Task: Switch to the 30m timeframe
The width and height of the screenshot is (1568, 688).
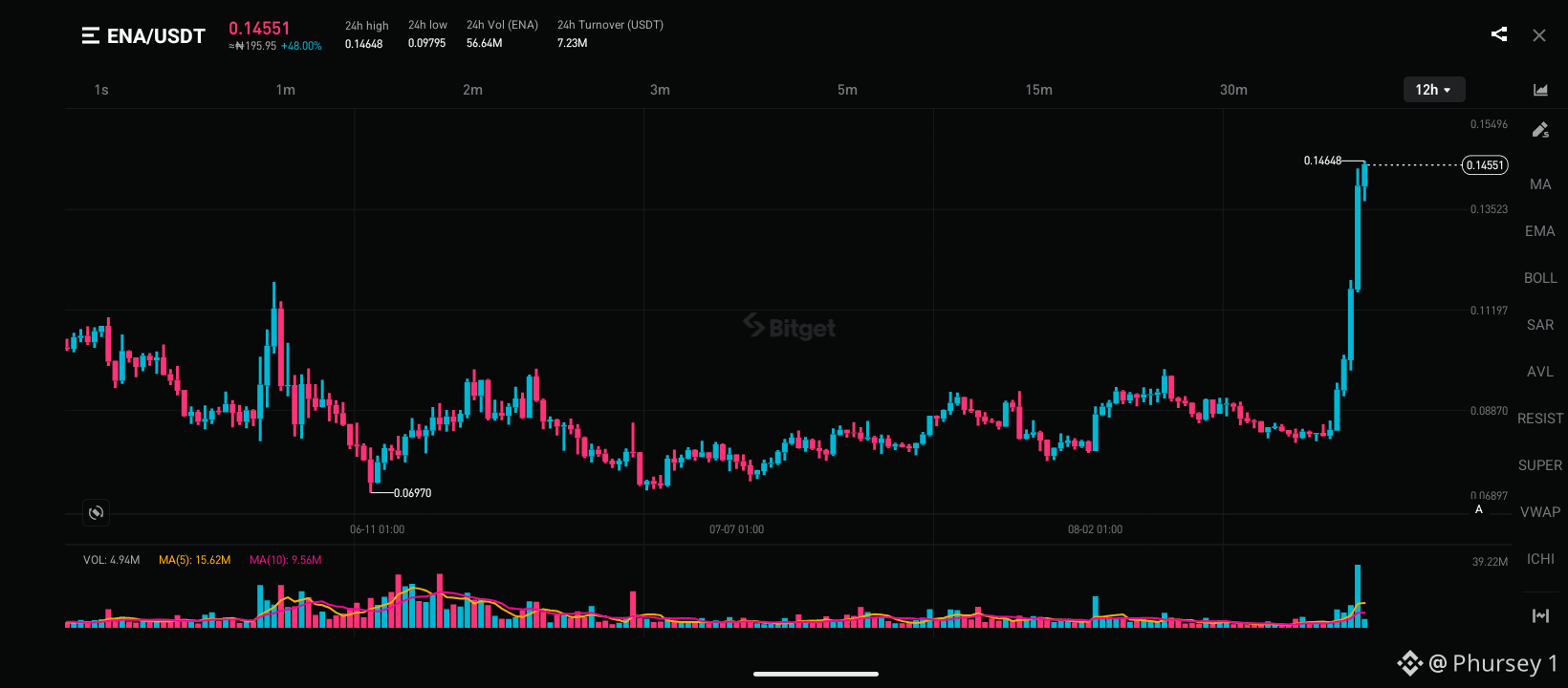Action: [x=1234, y=90]
